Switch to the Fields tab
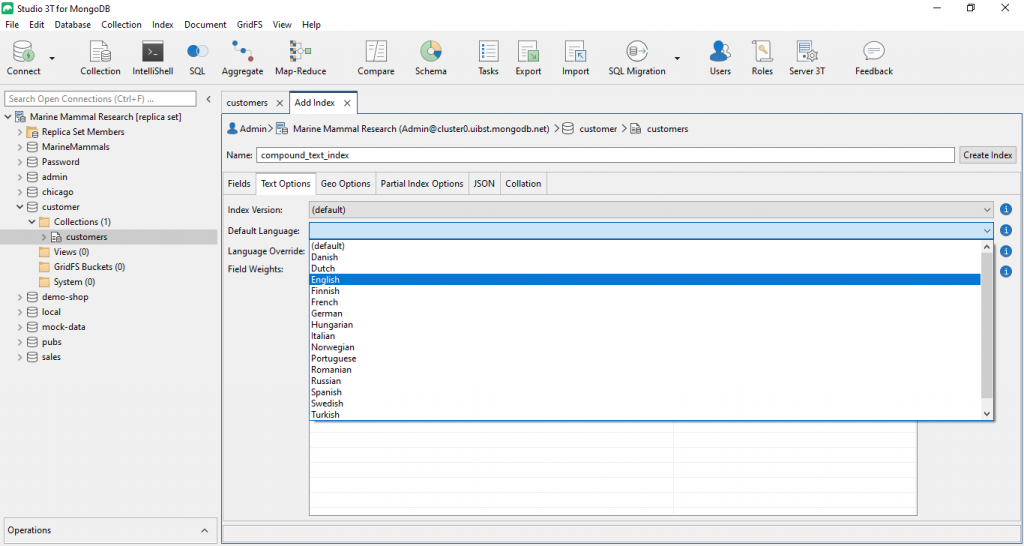 point(239,184)
